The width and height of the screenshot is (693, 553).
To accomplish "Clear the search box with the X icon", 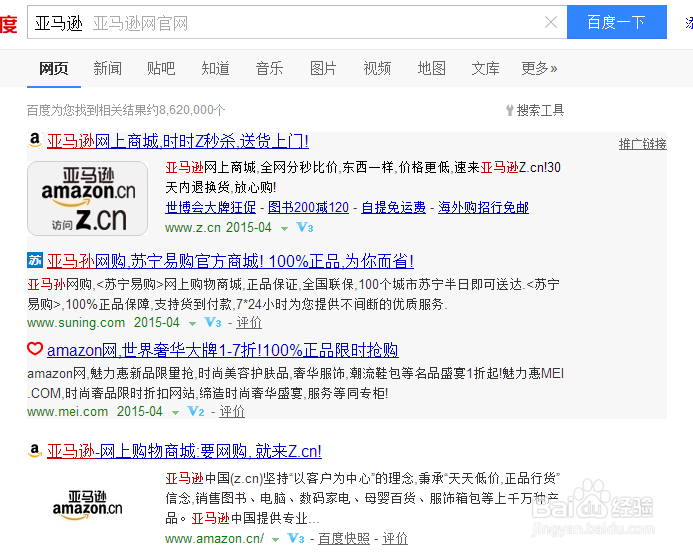I will (551, 22).
